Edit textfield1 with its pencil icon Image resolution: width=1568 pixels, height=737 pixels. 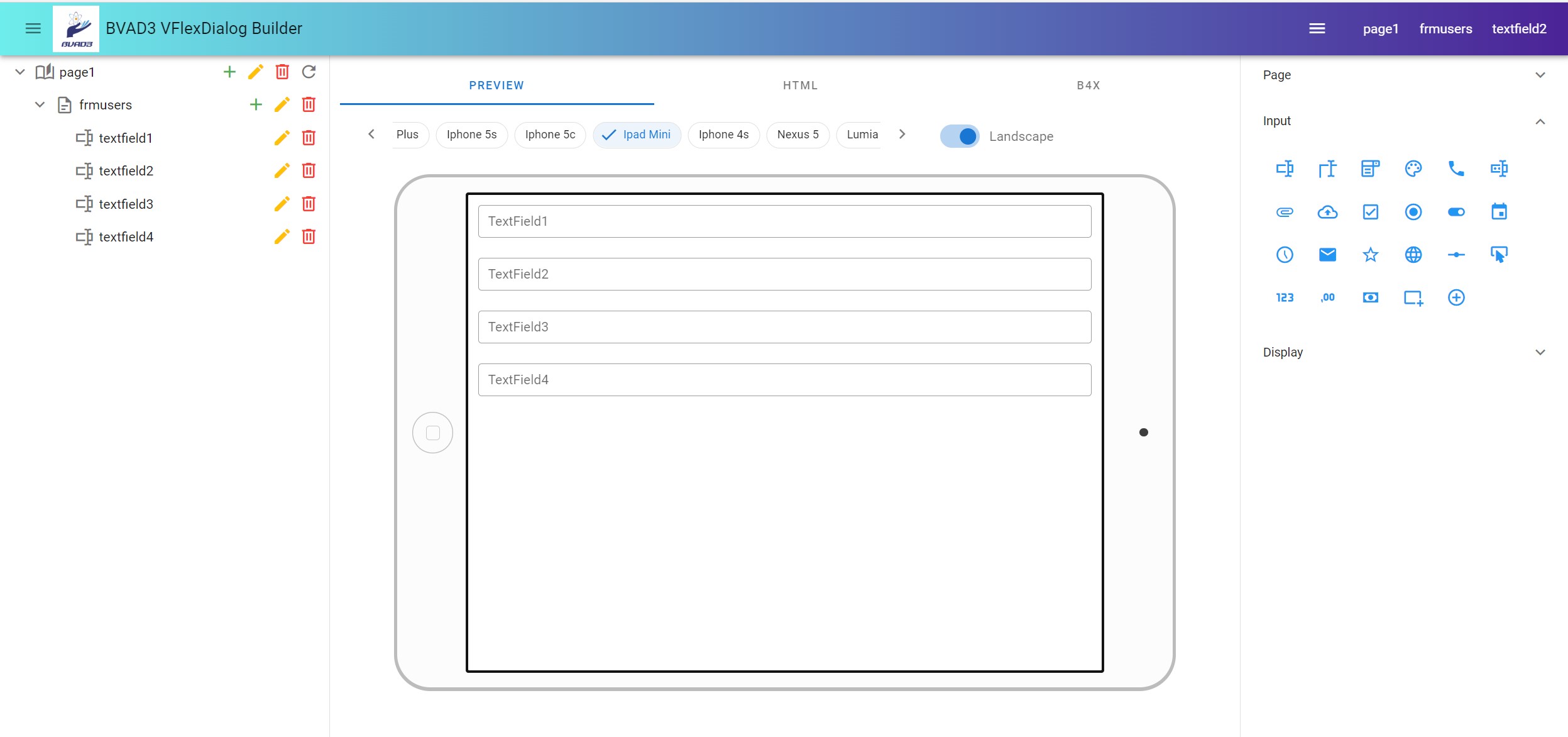coord(282,138)
